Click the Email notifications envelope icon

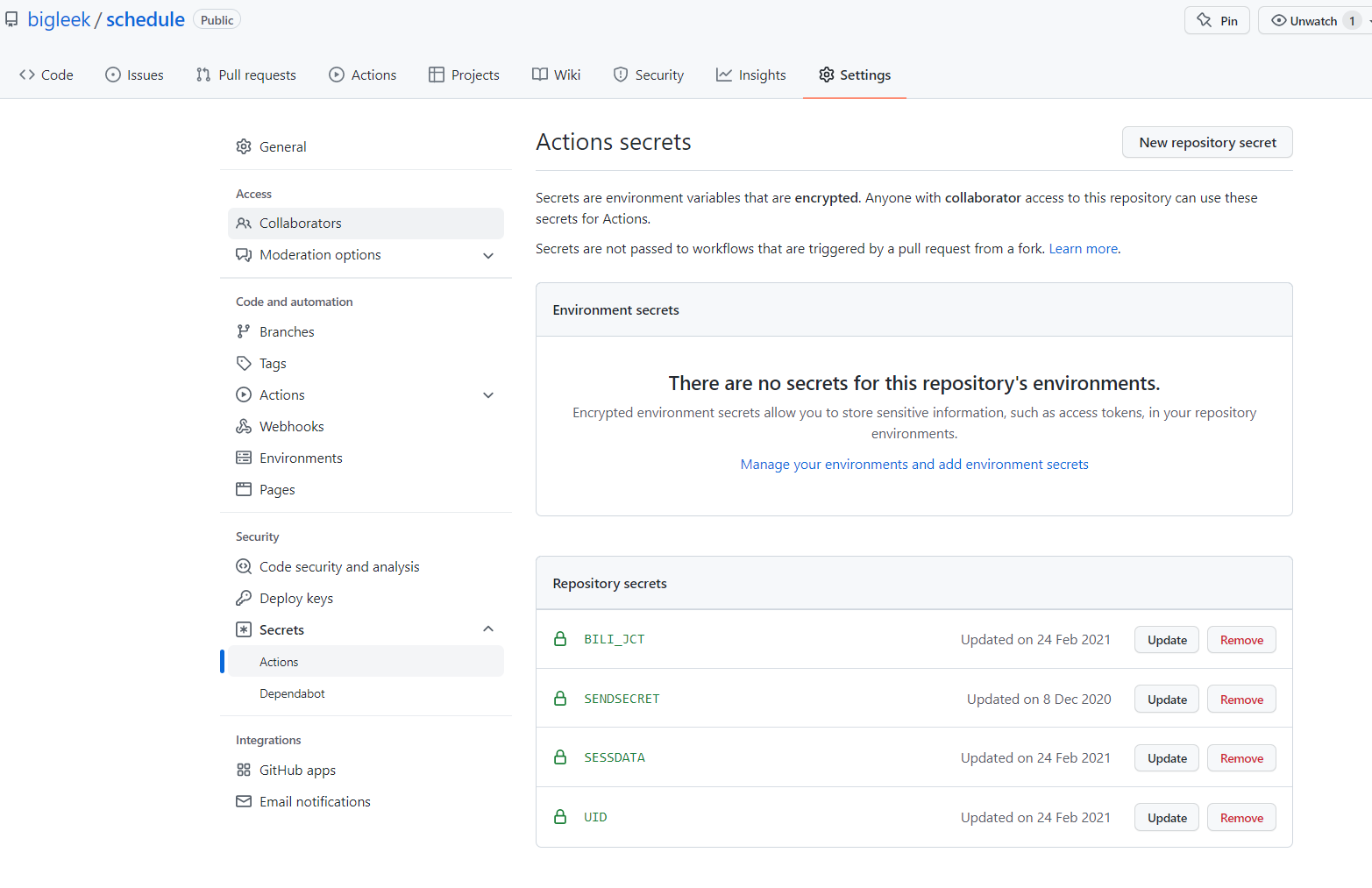coord(244,801)
